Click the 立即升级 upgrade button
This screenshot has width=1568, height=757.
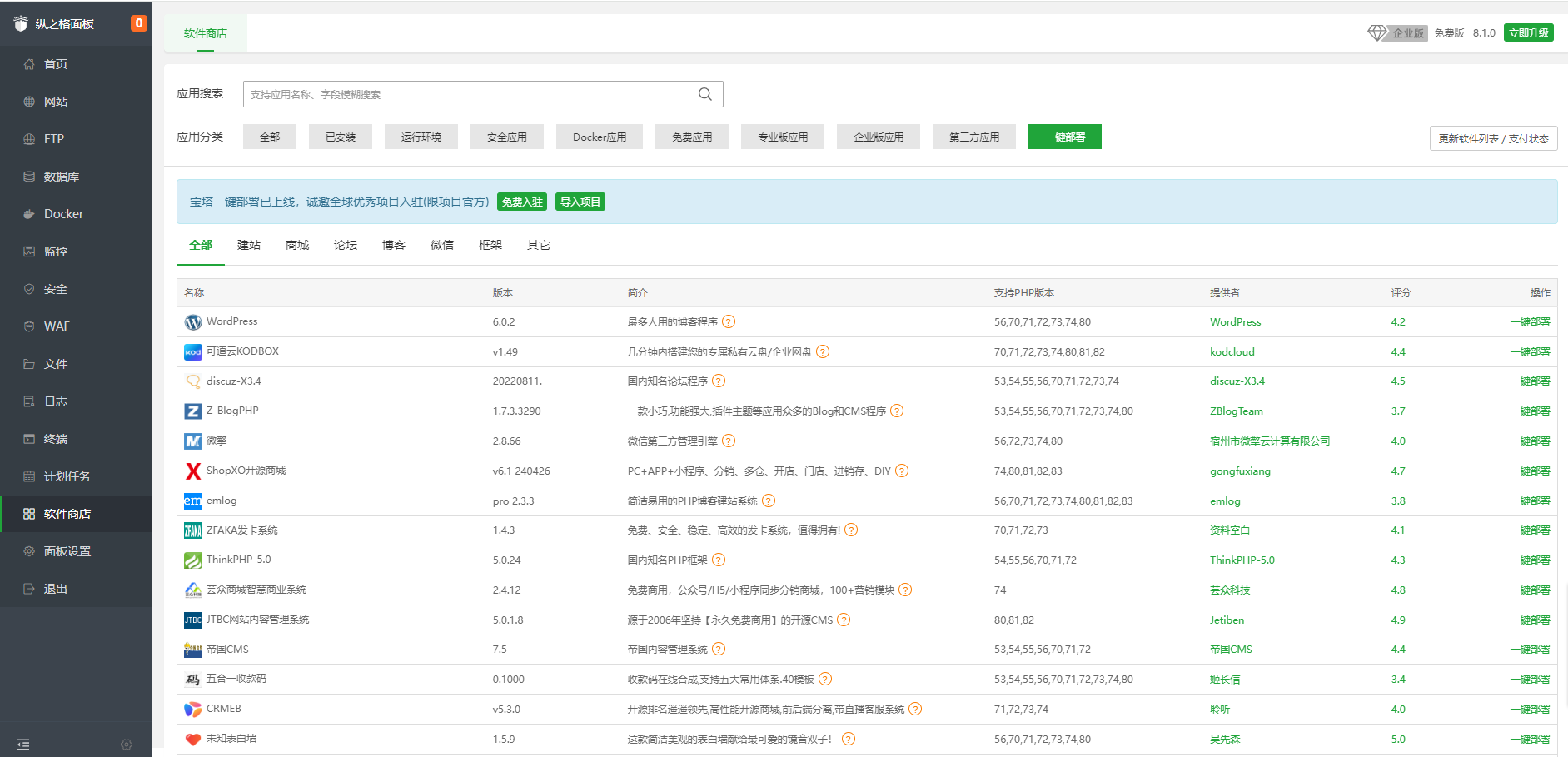[1529, 33]
